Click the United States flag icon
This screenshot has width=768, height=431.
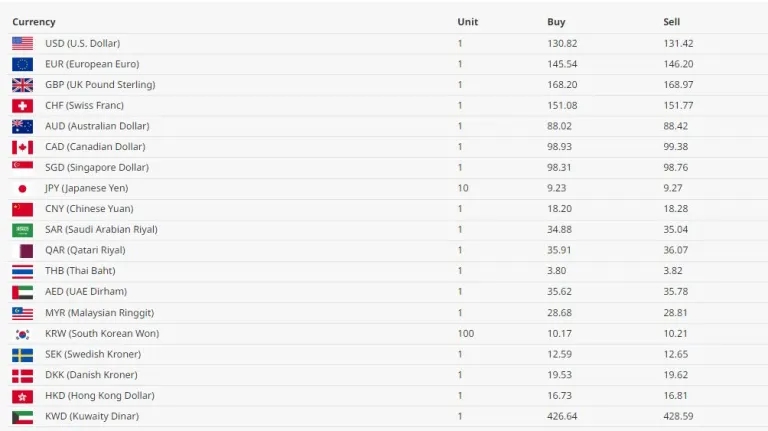(x=22, y=43)
